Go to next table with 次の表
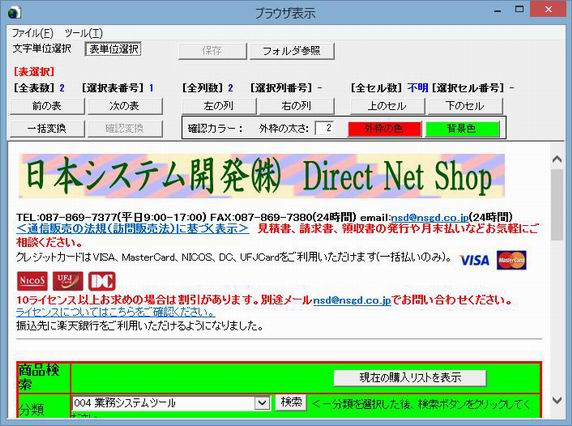Screen dimensions: 572x426 pos(125,106)
